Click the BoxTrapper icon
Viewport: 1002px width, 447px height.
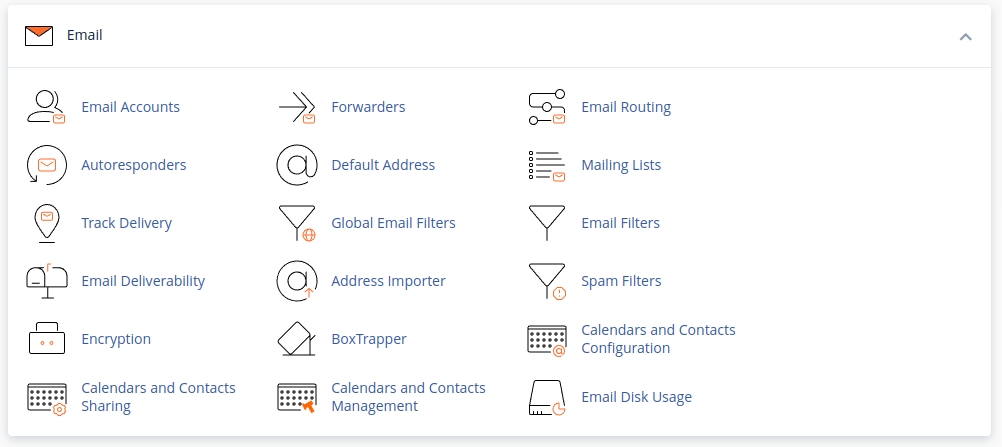296,339
